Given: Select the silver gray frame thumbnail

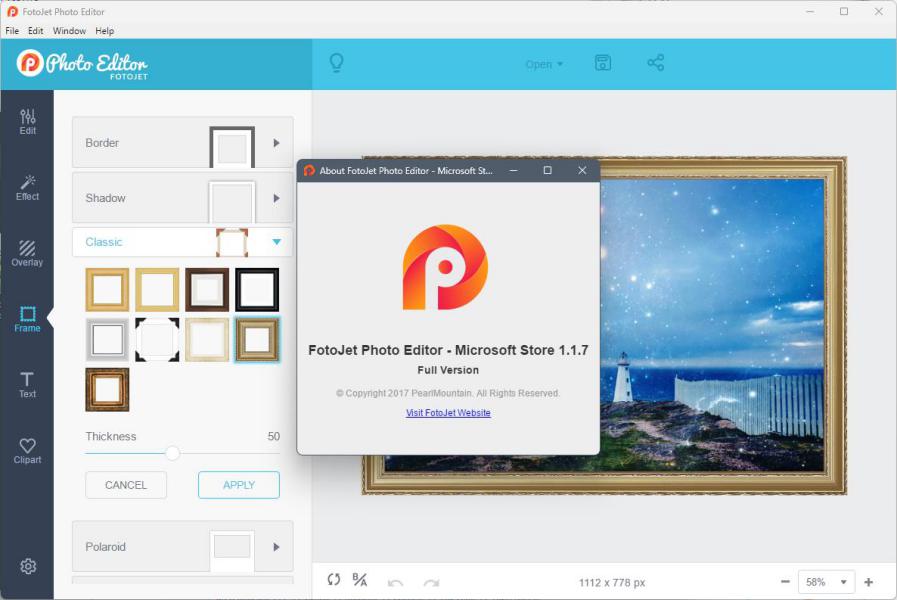Looking at the screenshot, I should [x=107, y=340].
